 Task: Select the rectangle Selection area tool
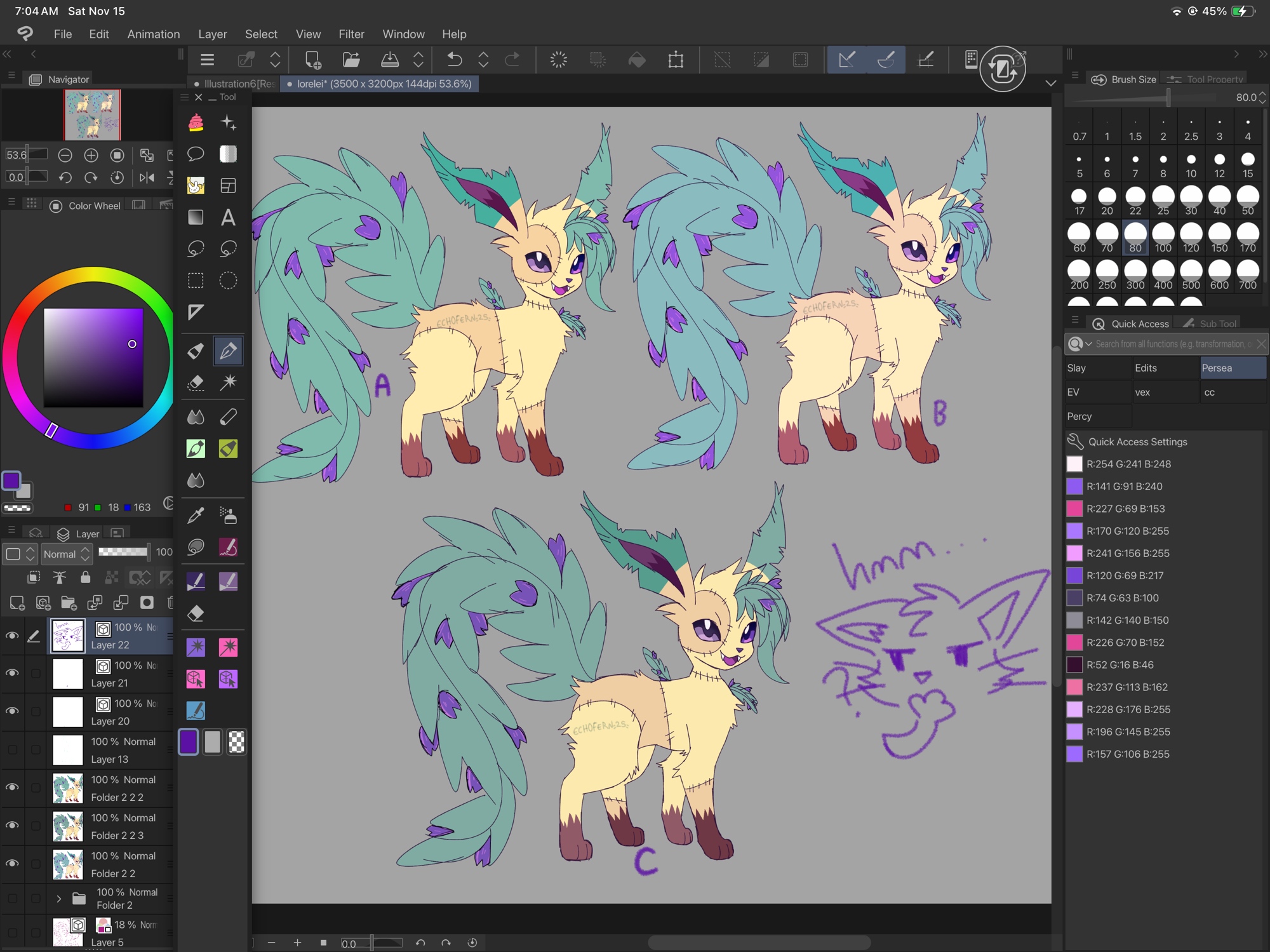pyautogui.click(x=196, y=281)
